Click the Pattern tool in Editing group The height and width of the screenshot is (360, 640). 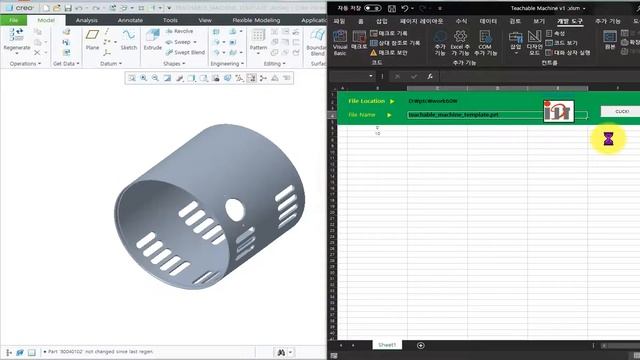click(258, 40)
